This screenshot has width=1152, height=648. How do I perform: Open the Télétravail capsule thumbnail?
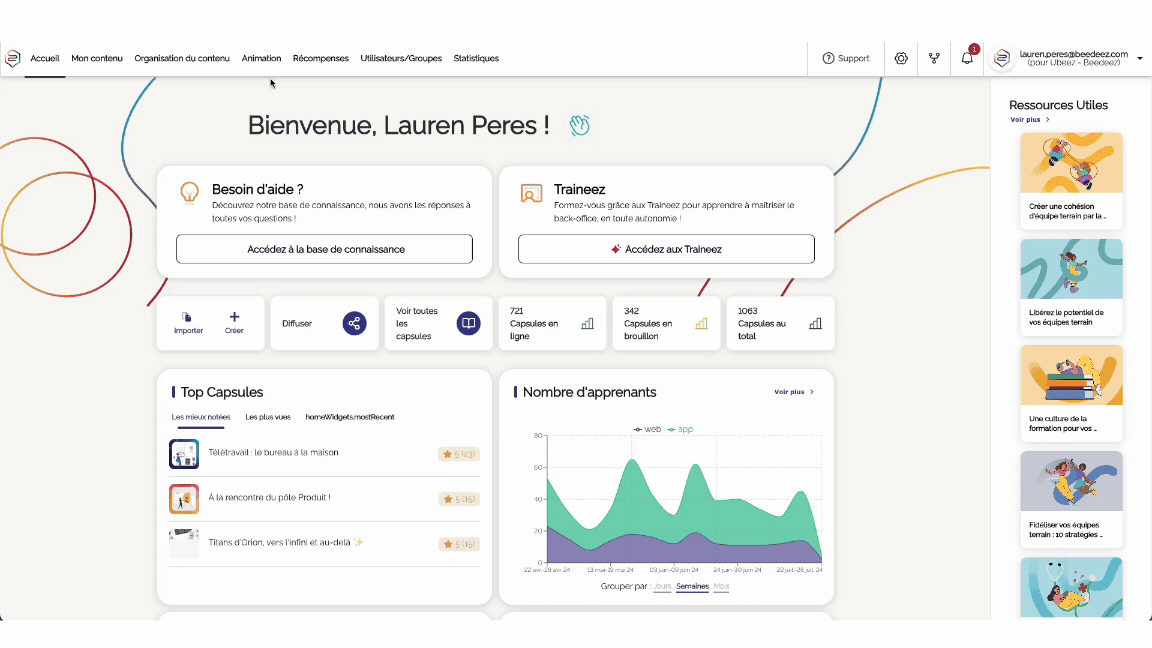click(184, 454)
